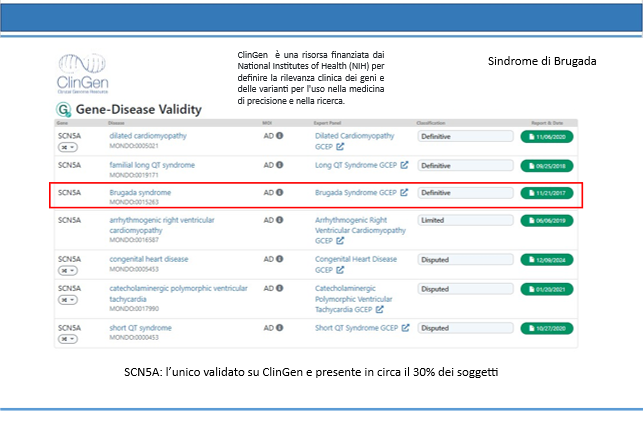Click Disputed classification for short QT syndrome
This screenshot has height=428, width=643.
[465, 328]
